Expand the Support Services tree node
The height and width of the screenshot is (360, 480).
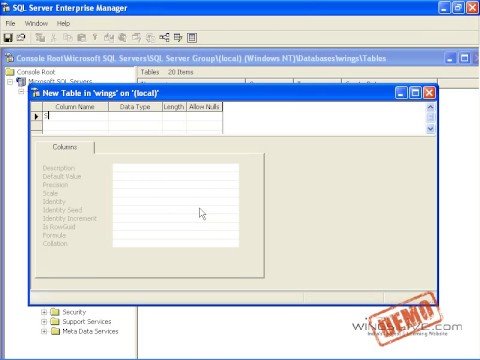click(x=44, y=322)
